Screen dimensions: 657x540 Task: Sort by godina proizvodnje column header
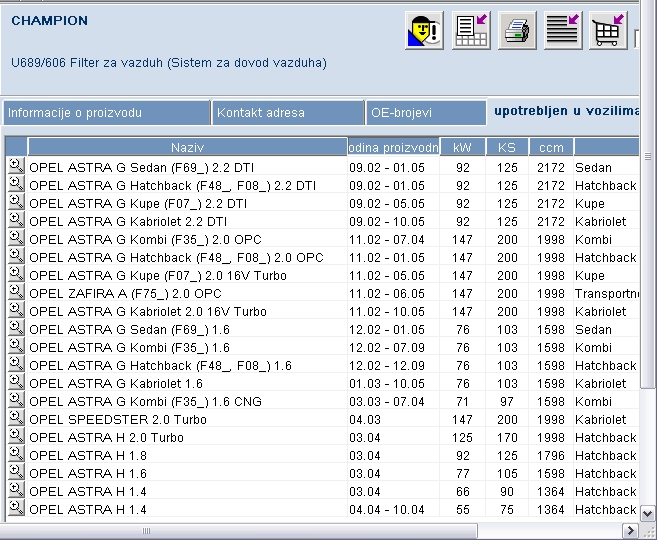tap(393, 147)
